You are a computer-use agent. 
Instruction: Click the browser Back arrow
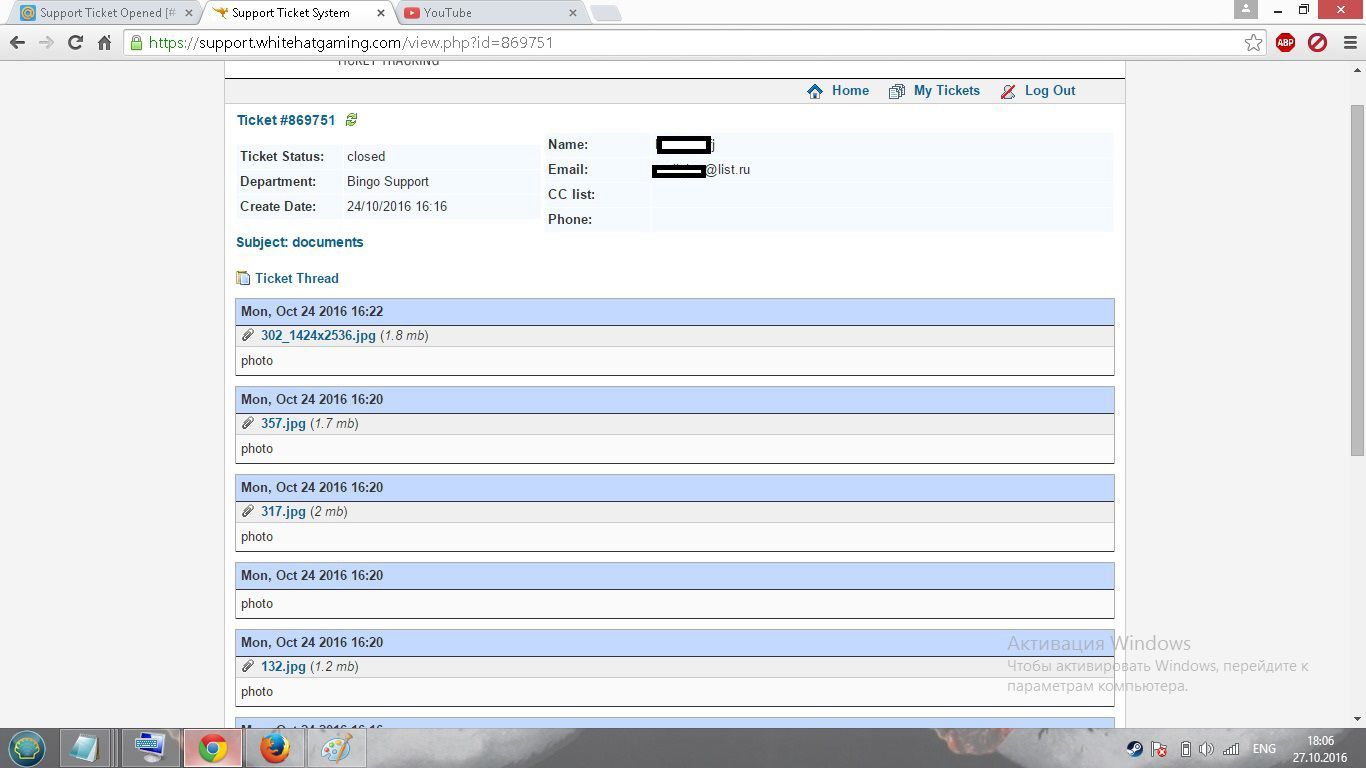(17, 42)
